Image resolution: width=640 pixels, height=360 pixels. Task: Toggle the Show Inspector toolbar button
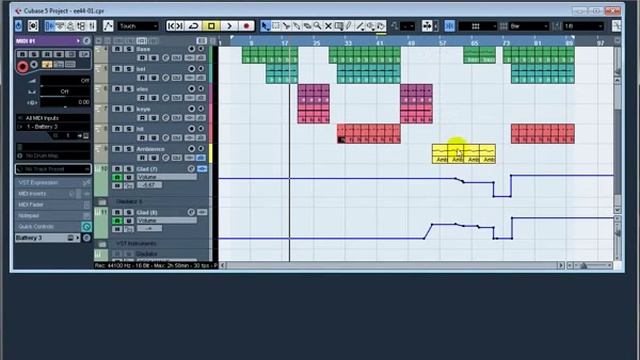(x=50, y=26)
